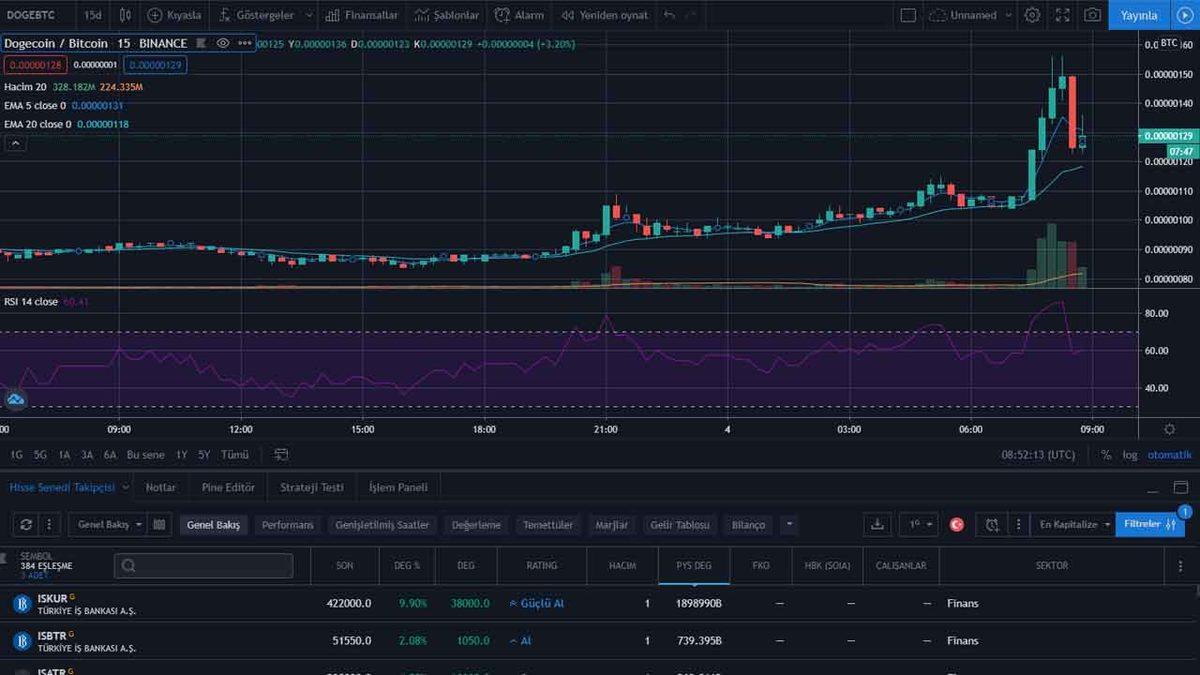
Task: Enable log scale on the chart
Action: point(1129,453)
